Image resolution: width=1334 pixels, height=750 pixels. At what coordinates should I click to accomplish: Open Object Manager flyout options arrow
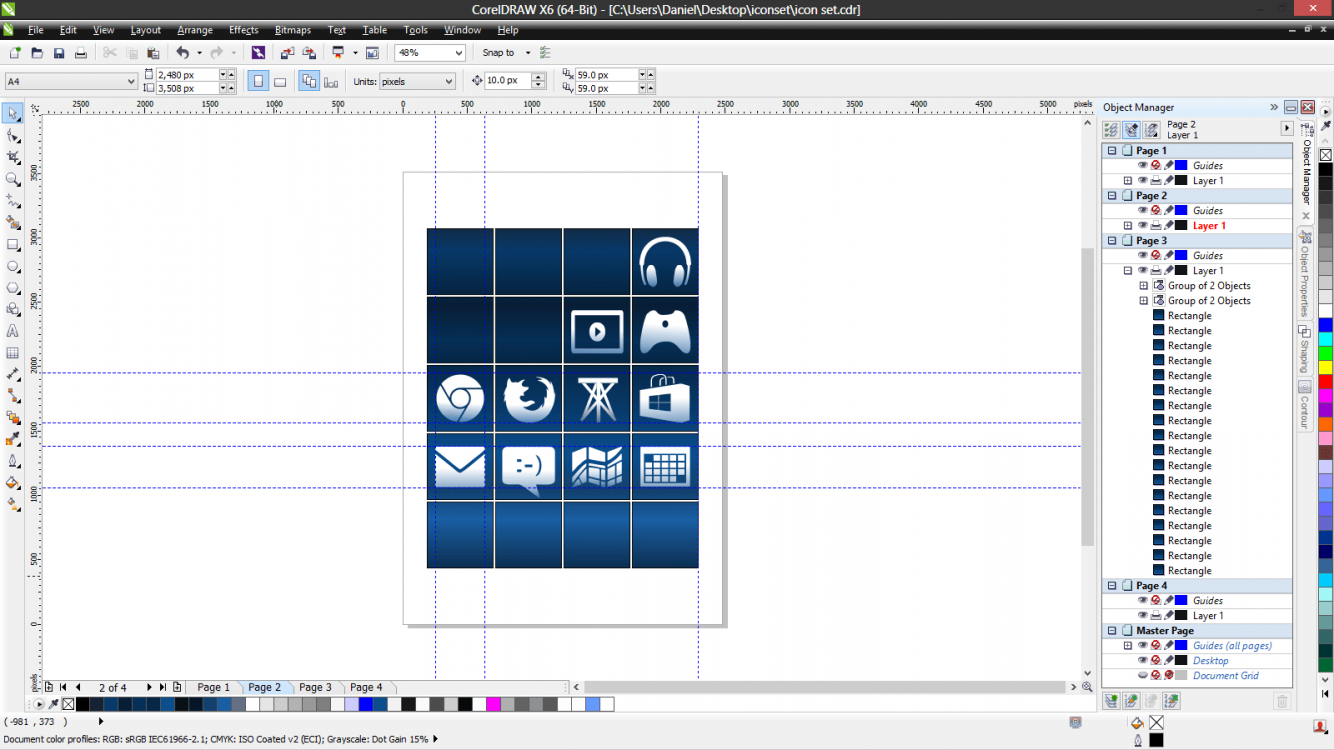pyautogui.click(x=1287, y=129)
